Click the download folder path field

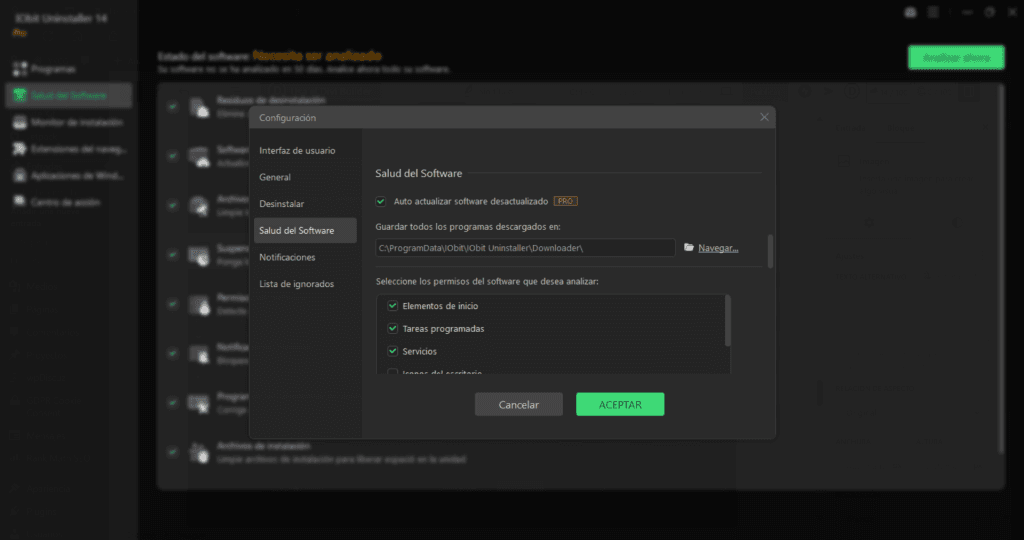click(525, 248)
